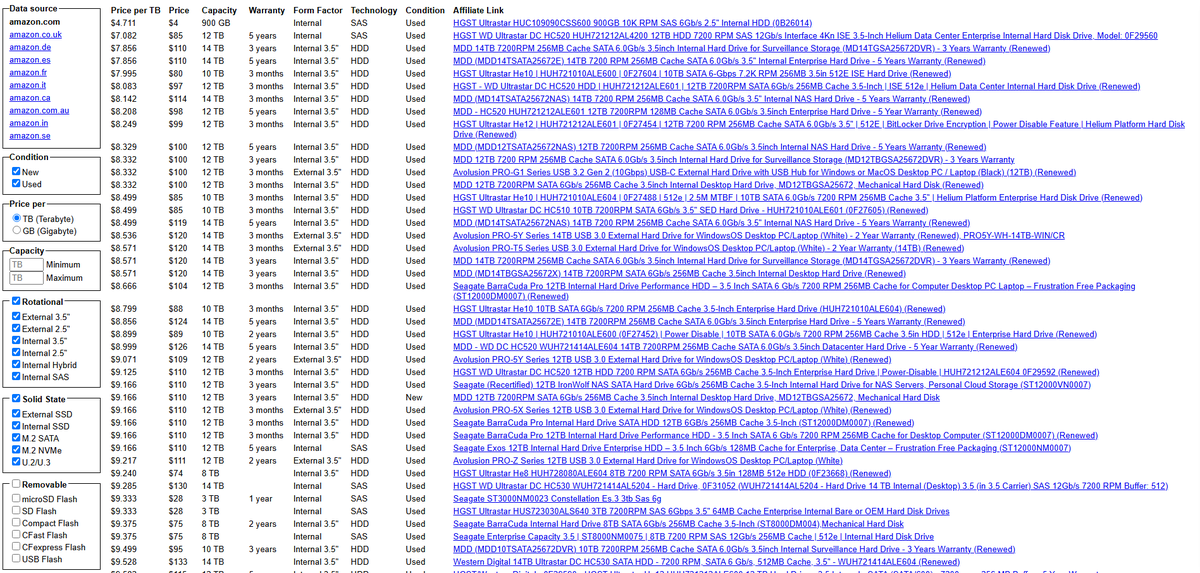The image size is (1200, 573).
Task: Uncheck the Internal SAS checkbox
Action: 16,377
